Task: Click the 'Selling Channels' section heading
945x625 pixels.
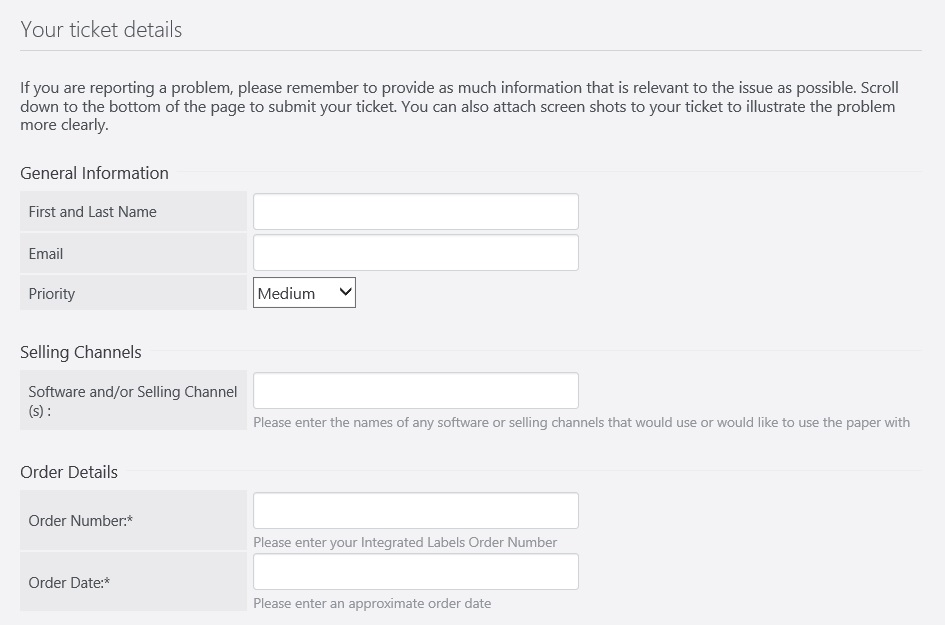Action: click(x=81, y=352)
